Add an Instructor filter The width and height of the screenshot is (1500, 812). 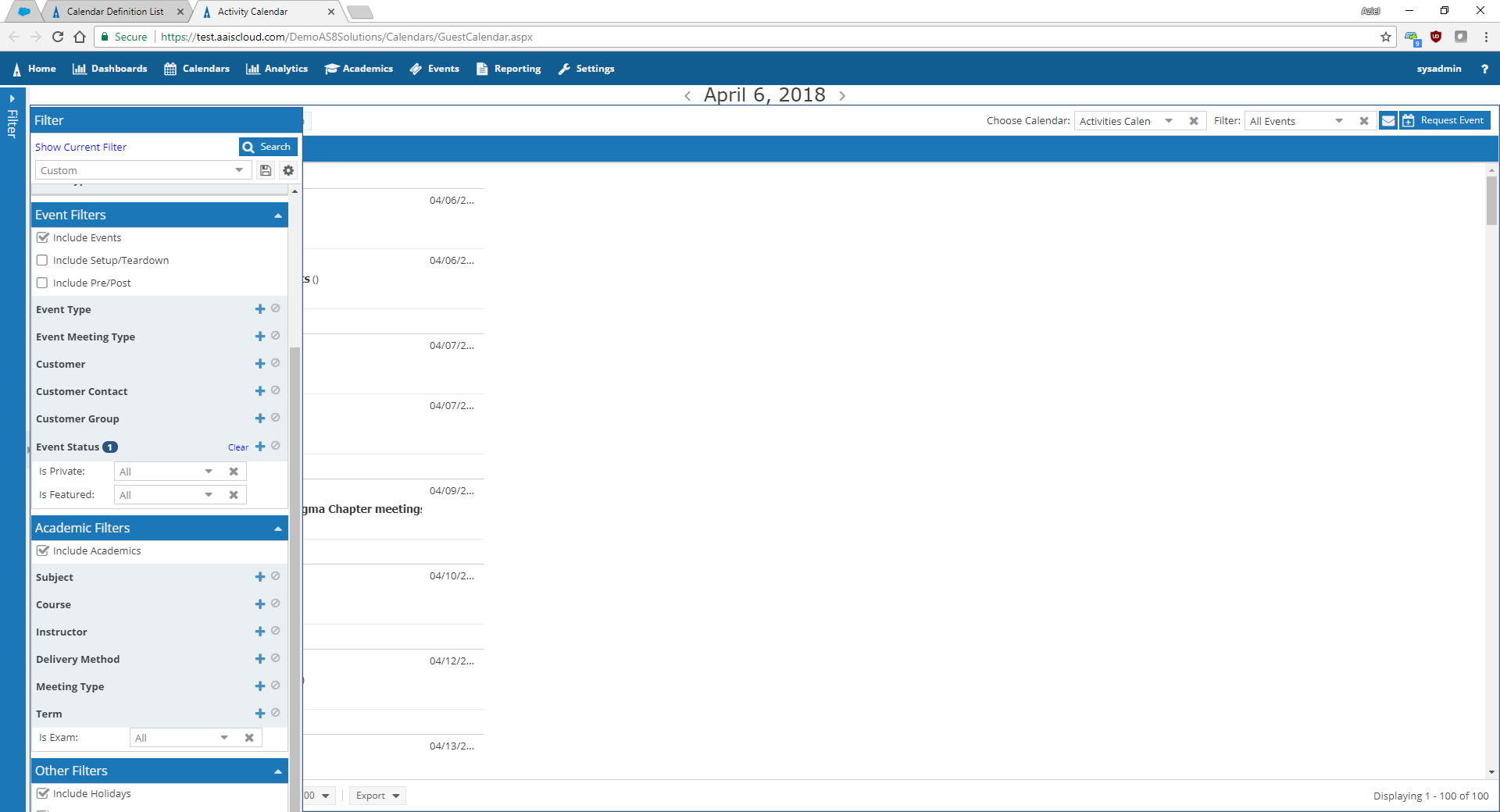pos(260,632)
